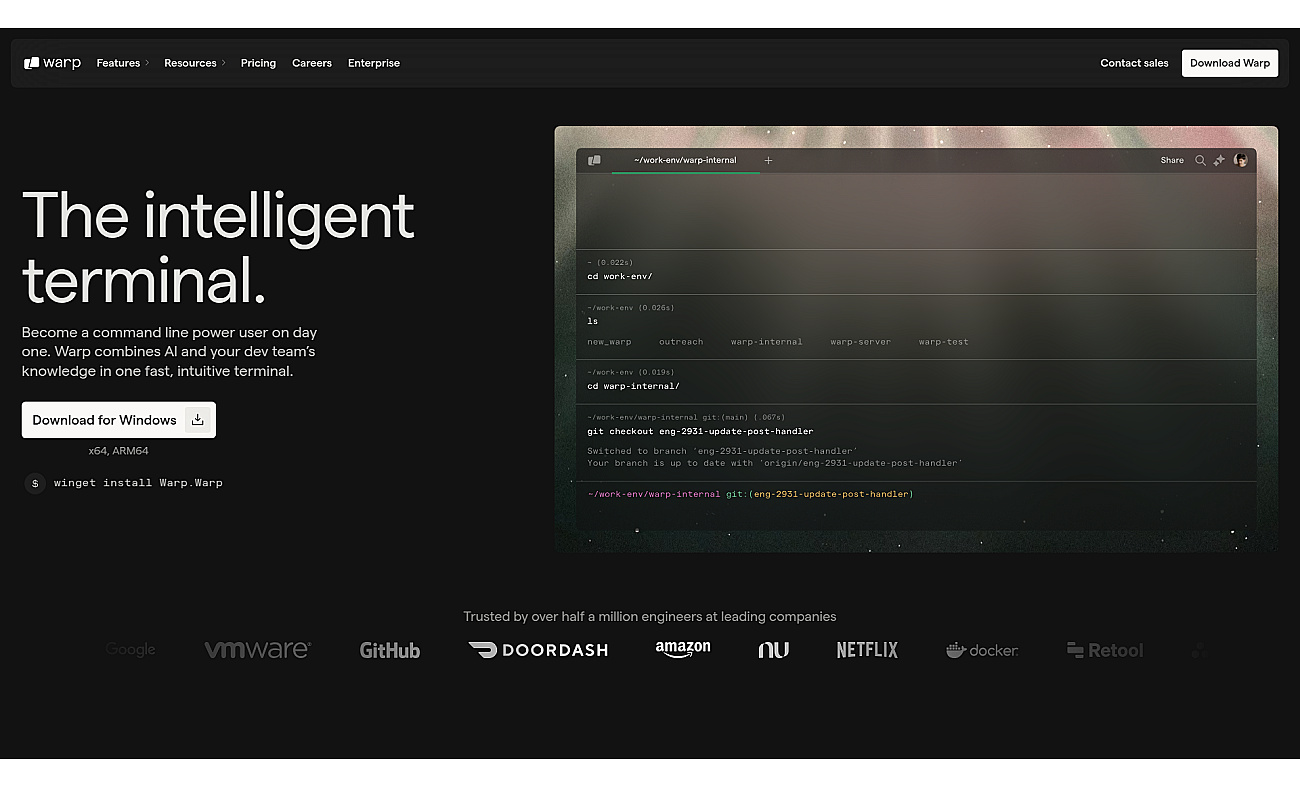Click the Trusted by engineers text

650,617
